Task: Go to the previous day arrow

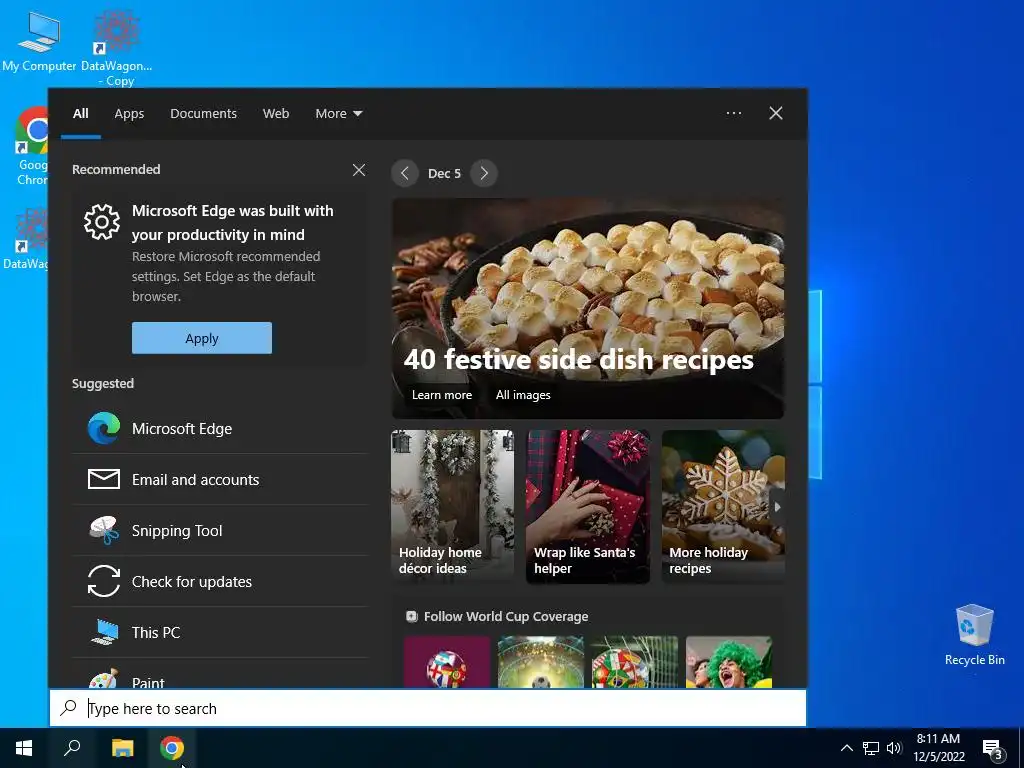Action: tap(405, 173)
